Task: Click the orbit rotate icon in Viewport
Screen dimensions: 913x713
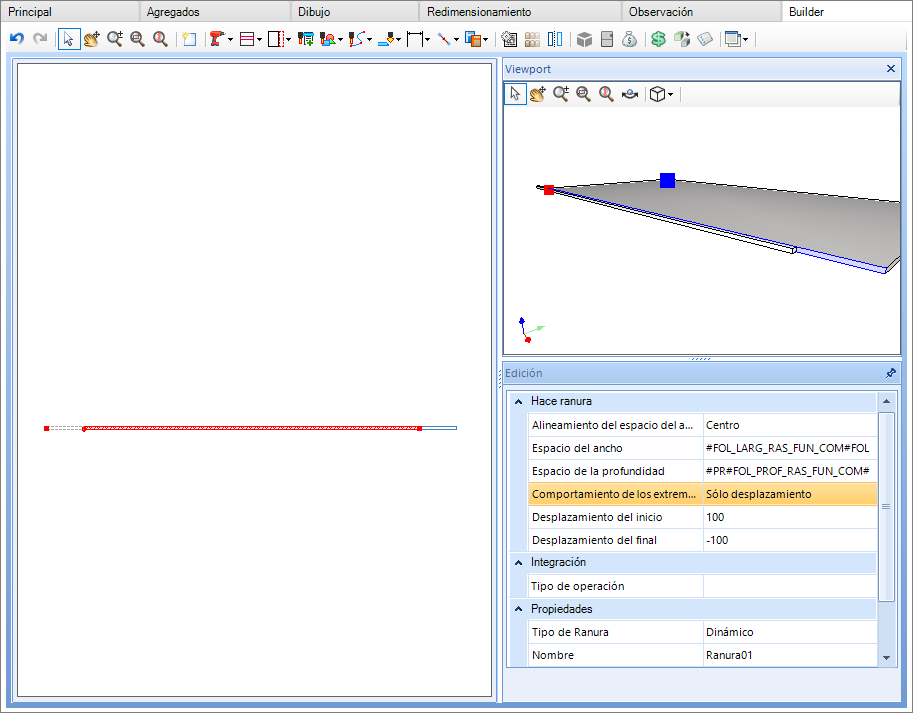Action: pos(629,94)
